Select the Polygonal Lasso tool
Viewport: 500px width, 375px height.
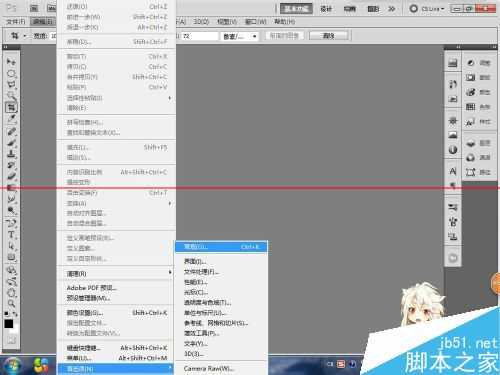(11, 84)
